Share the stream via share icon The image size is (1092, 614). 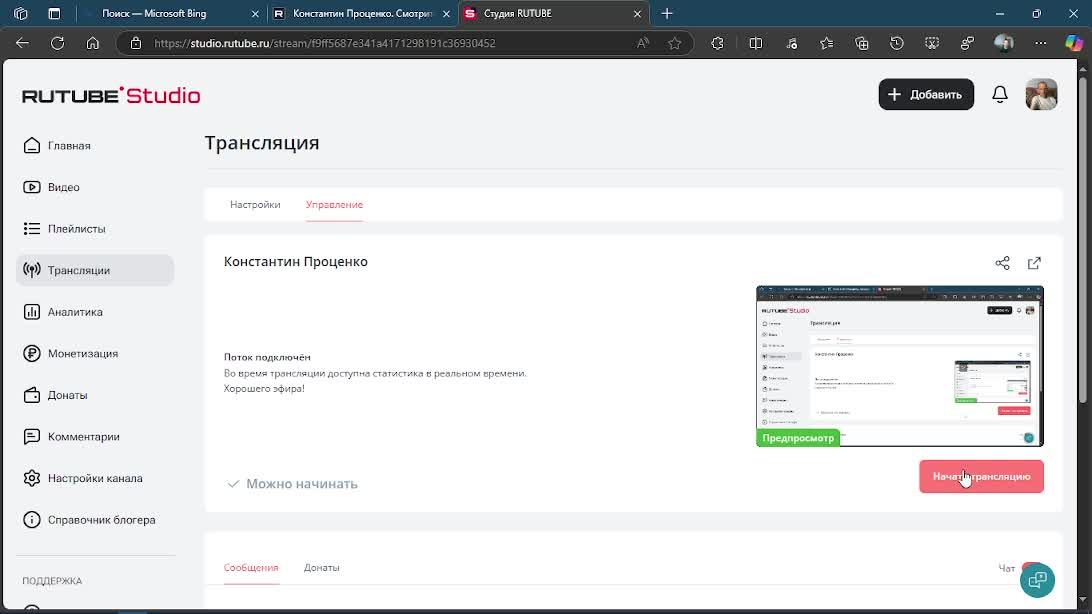tap(1002, 263)
